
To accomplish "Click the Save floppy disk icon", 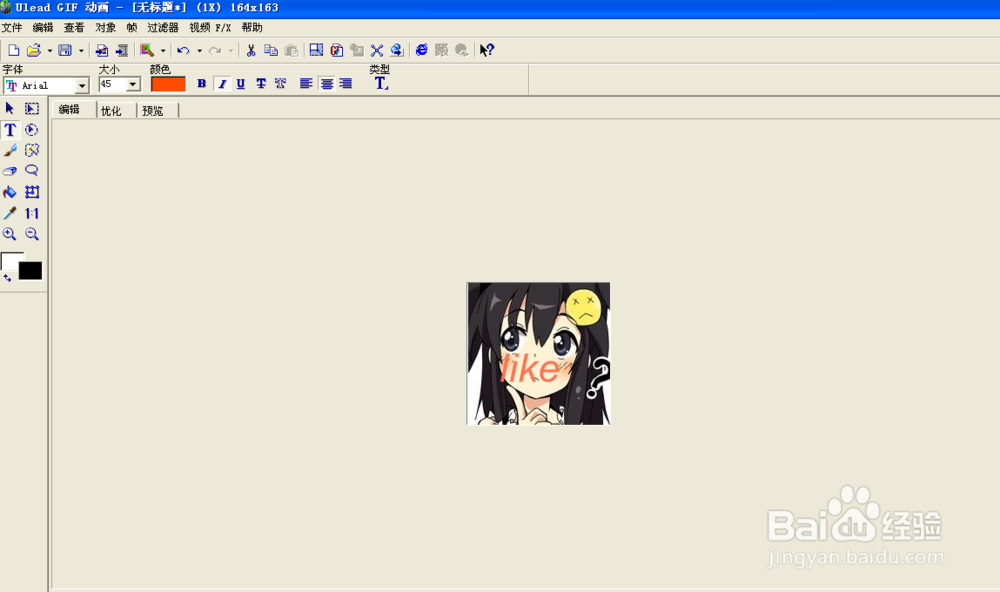I will 65,50.
